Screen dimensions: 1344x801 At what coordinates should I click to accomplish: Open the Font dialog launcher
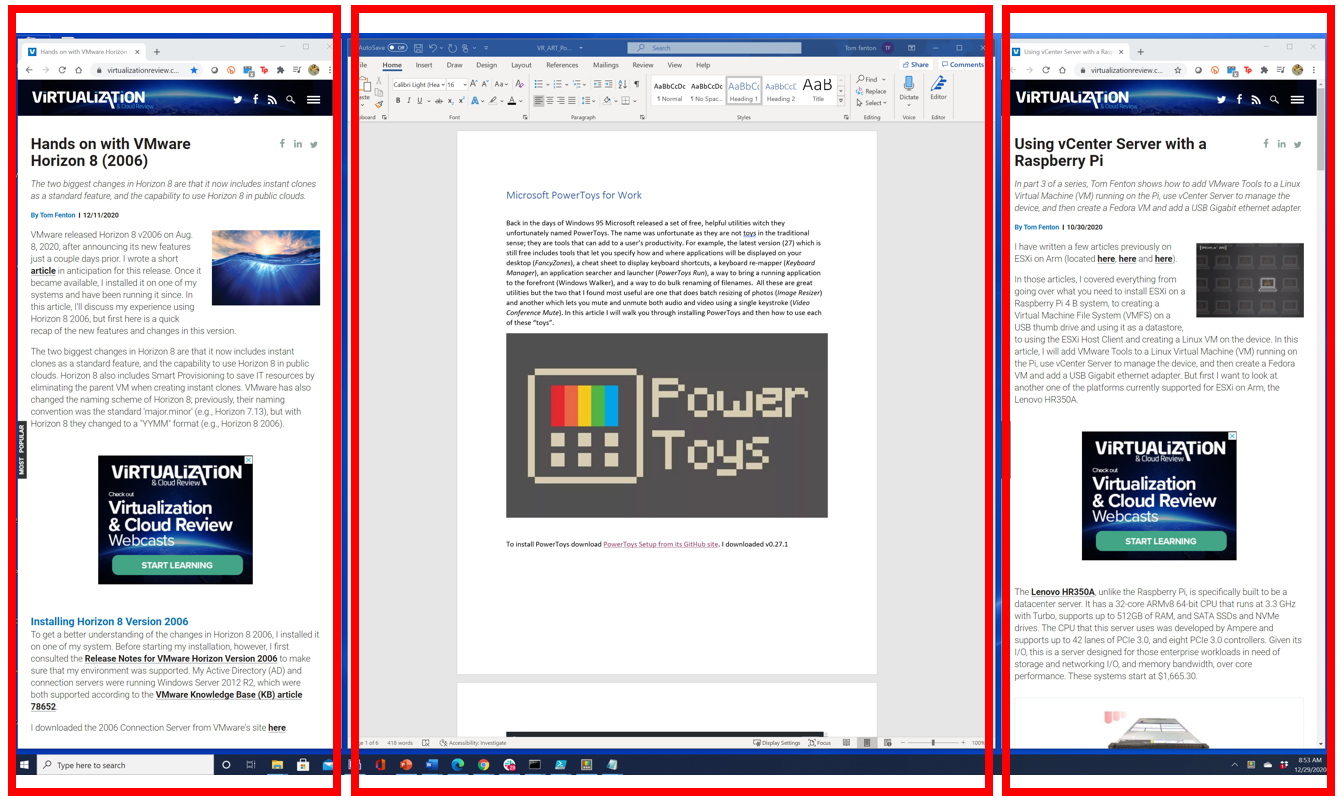(x=523, y=117)
